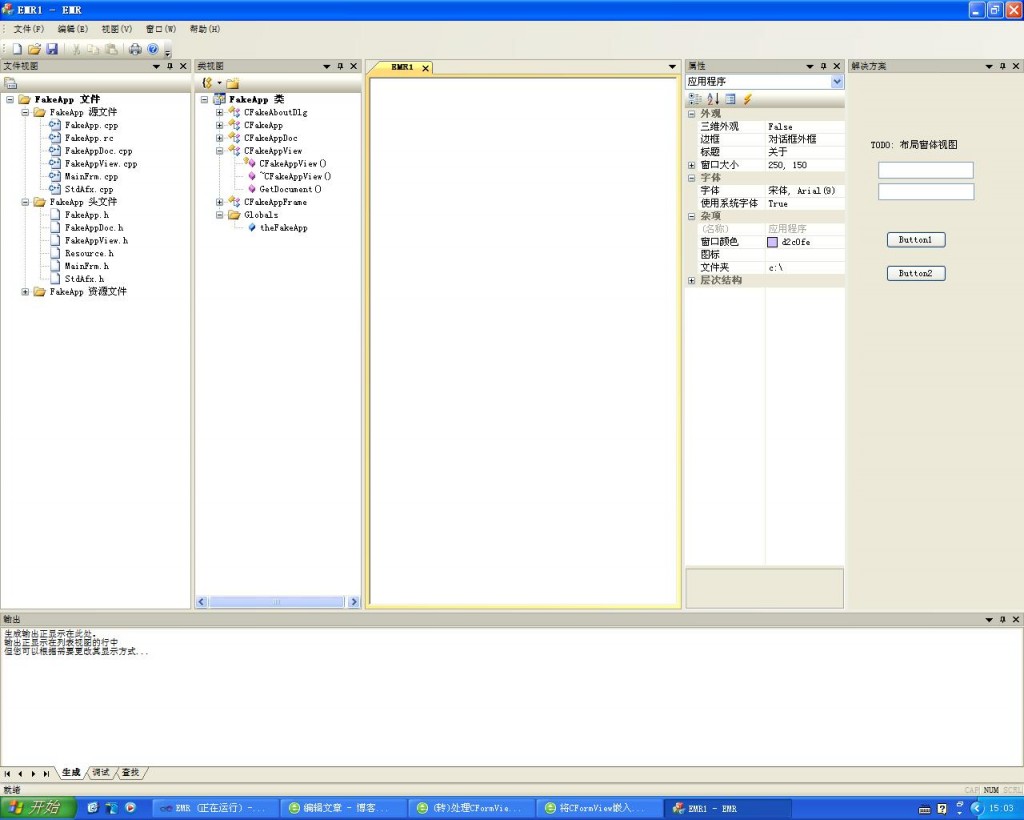Click the blue Help question-mark icon

[153, 49]
